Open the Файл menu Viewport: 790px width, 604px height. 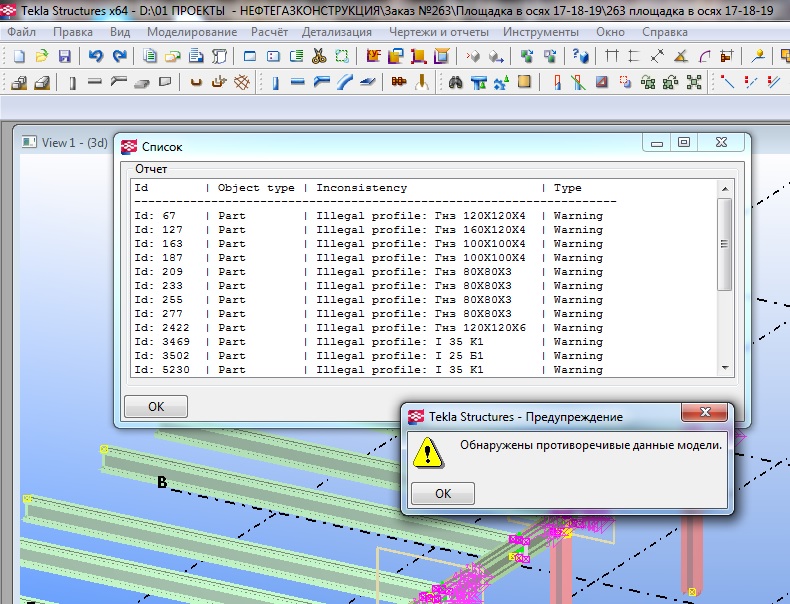tap(21, 32)
